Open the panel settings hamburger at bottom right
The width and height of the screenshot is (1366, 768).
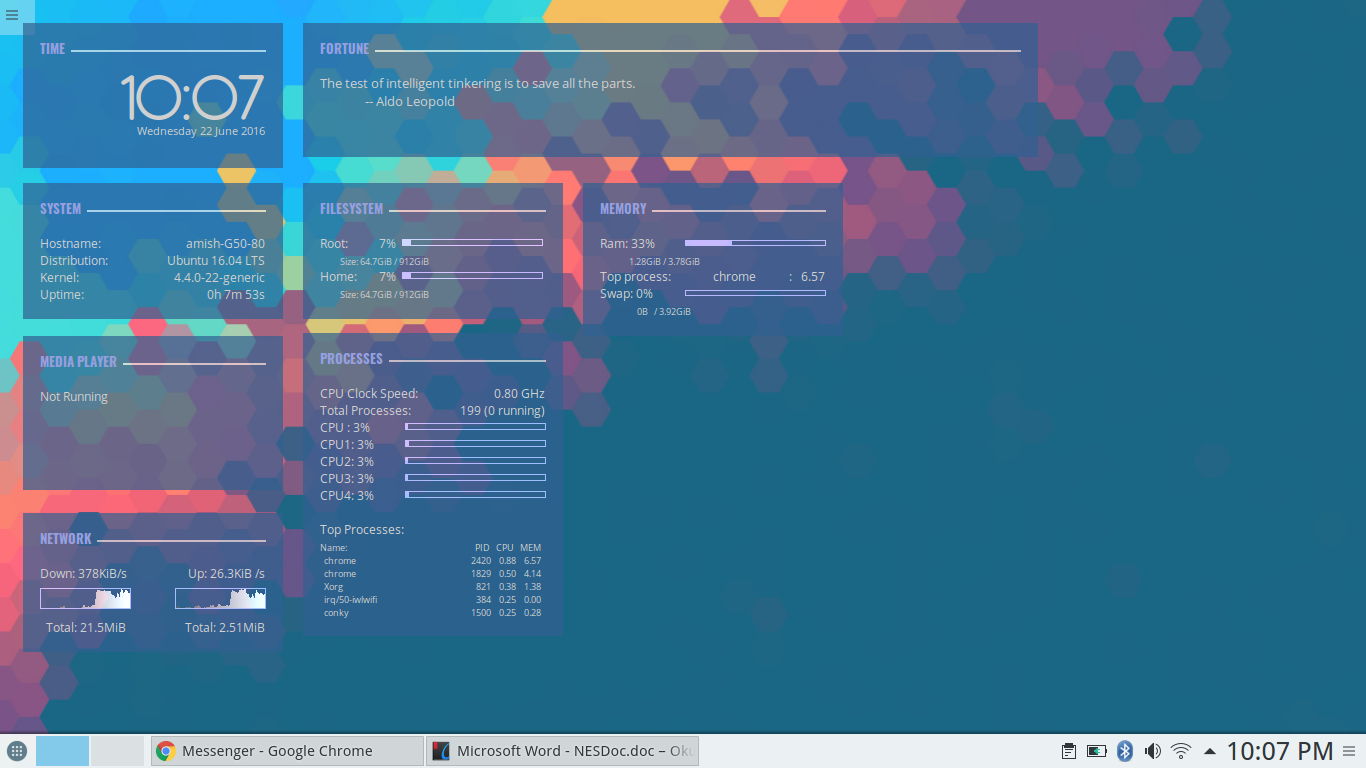[1349, 750]
